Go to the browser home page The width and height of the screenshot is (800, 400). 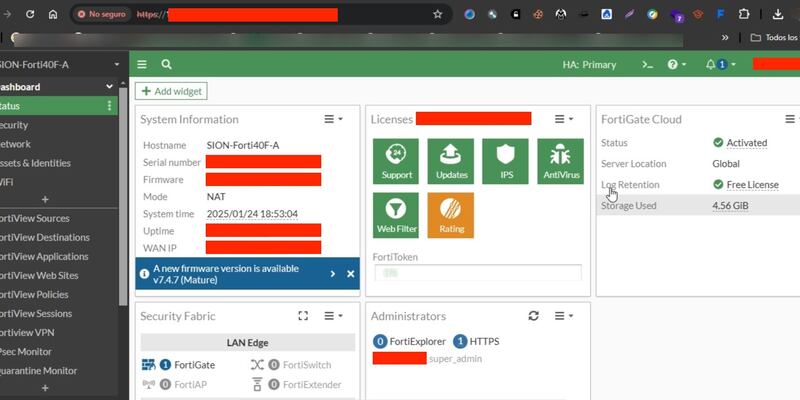53,14
